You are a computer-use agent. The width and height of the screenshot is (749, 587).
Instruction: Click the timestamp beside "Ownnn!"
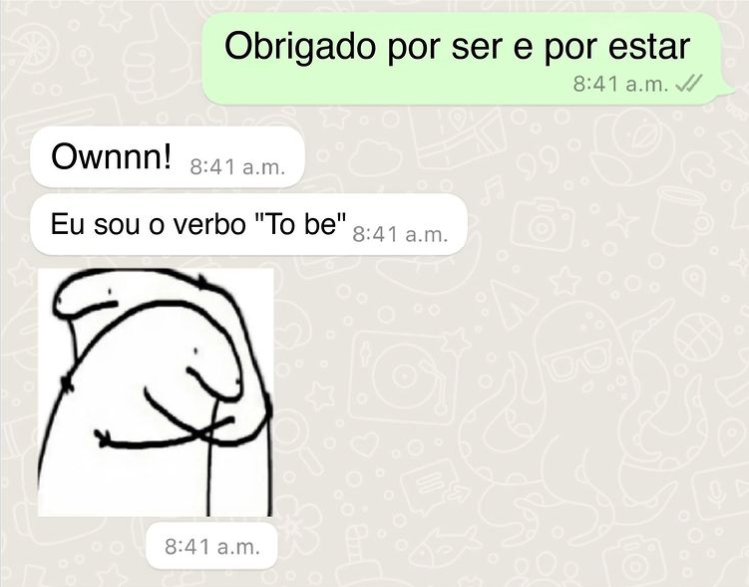click(x=237, y=167)
